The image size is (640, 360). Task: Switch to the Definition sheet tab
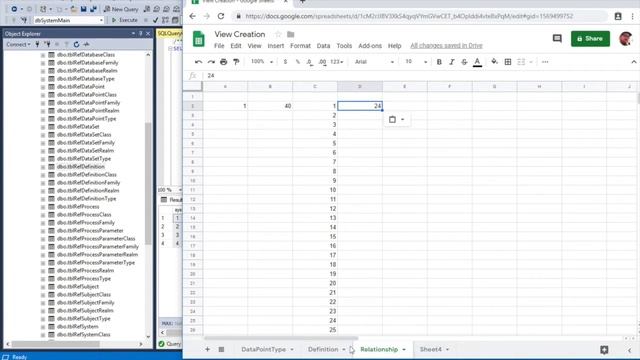323,349
